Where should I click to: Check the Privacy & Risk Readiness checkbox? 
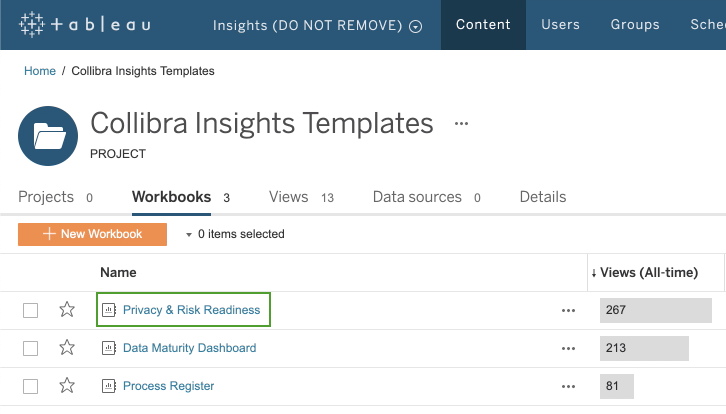pyautogui.click(x=31, y=310)
